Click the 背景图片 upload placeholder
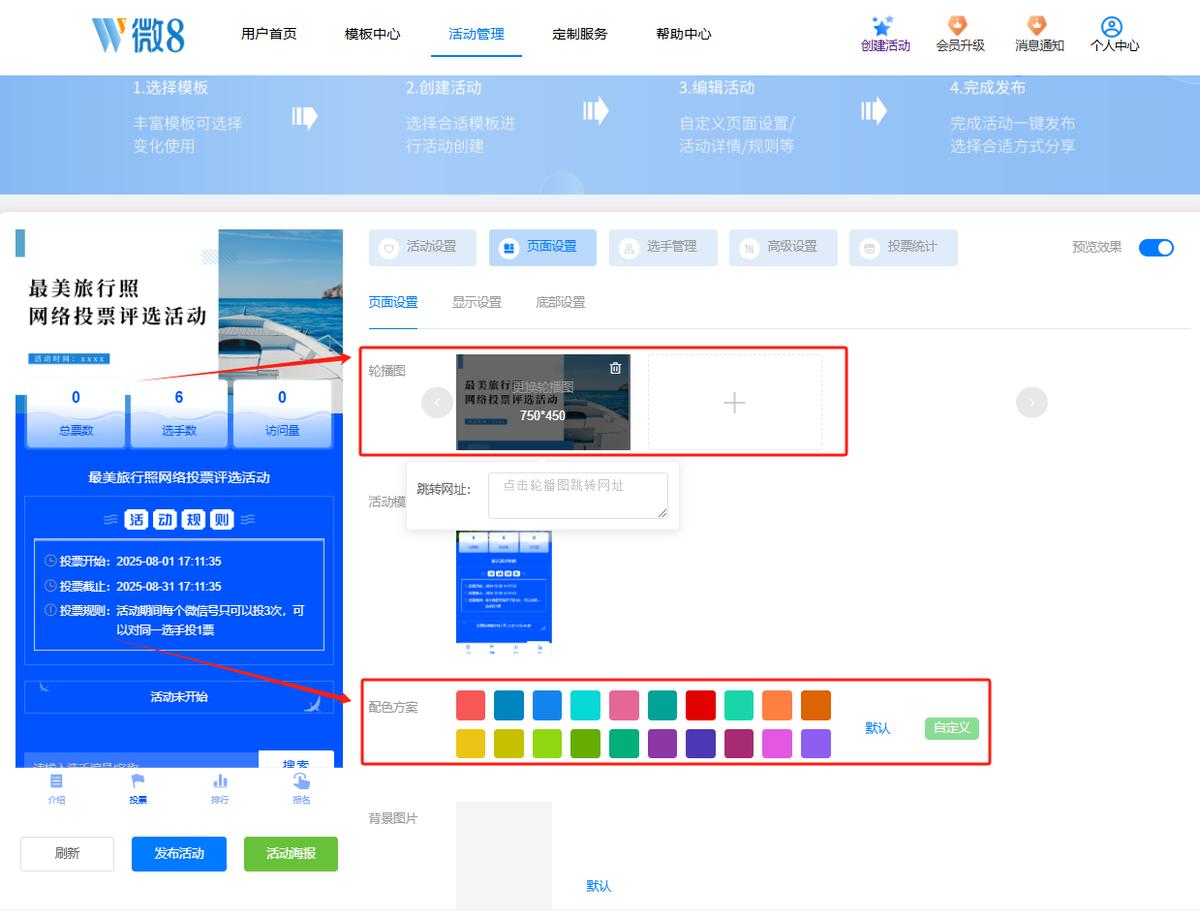Viewport: 1200px width, 913px height. (x=504, y=855)
